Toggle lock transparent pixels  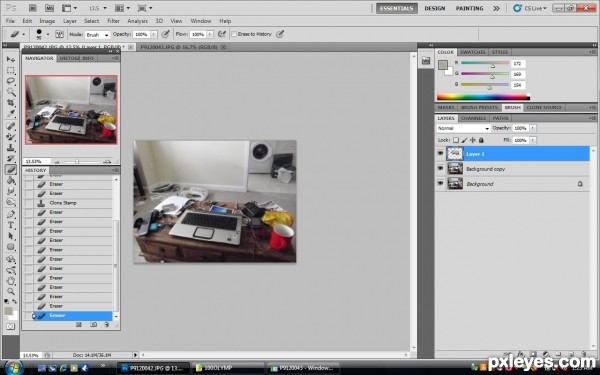pos(456,140)
